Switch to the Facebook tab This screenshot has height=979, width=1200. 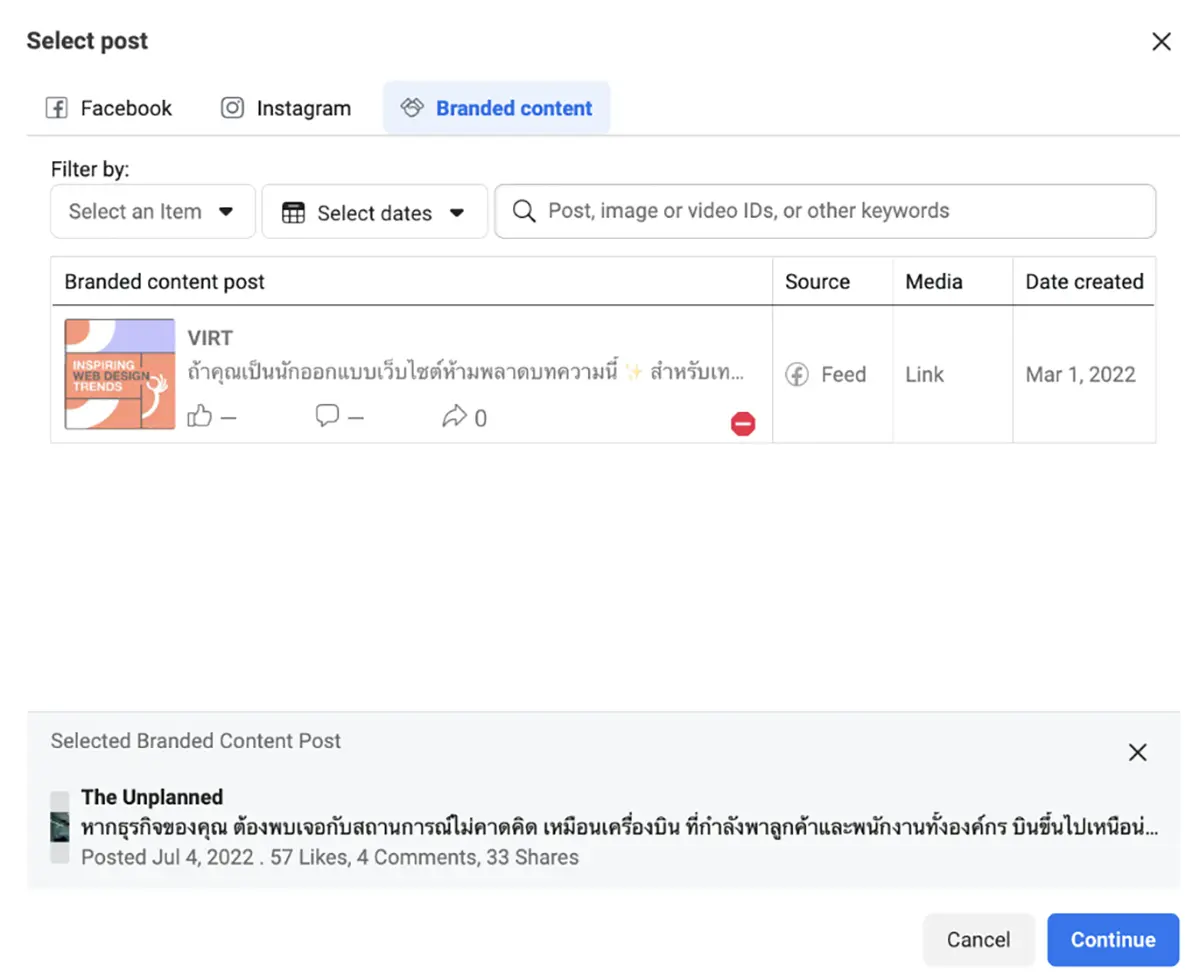108,107
